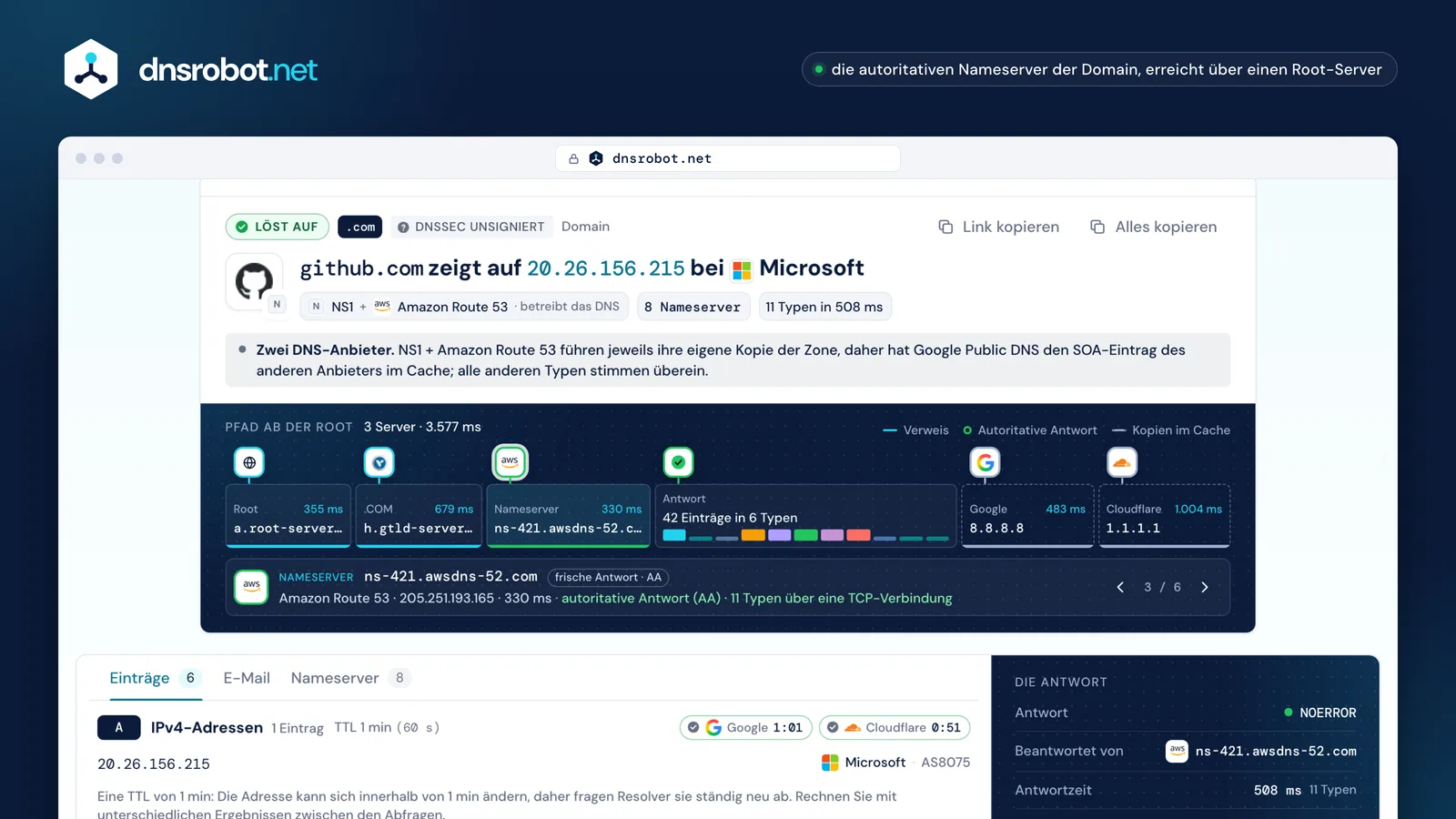The width and height of the screenshot is (1456, 819).
Task: Switch to the E-Mail tab
Action: point(247,678)
